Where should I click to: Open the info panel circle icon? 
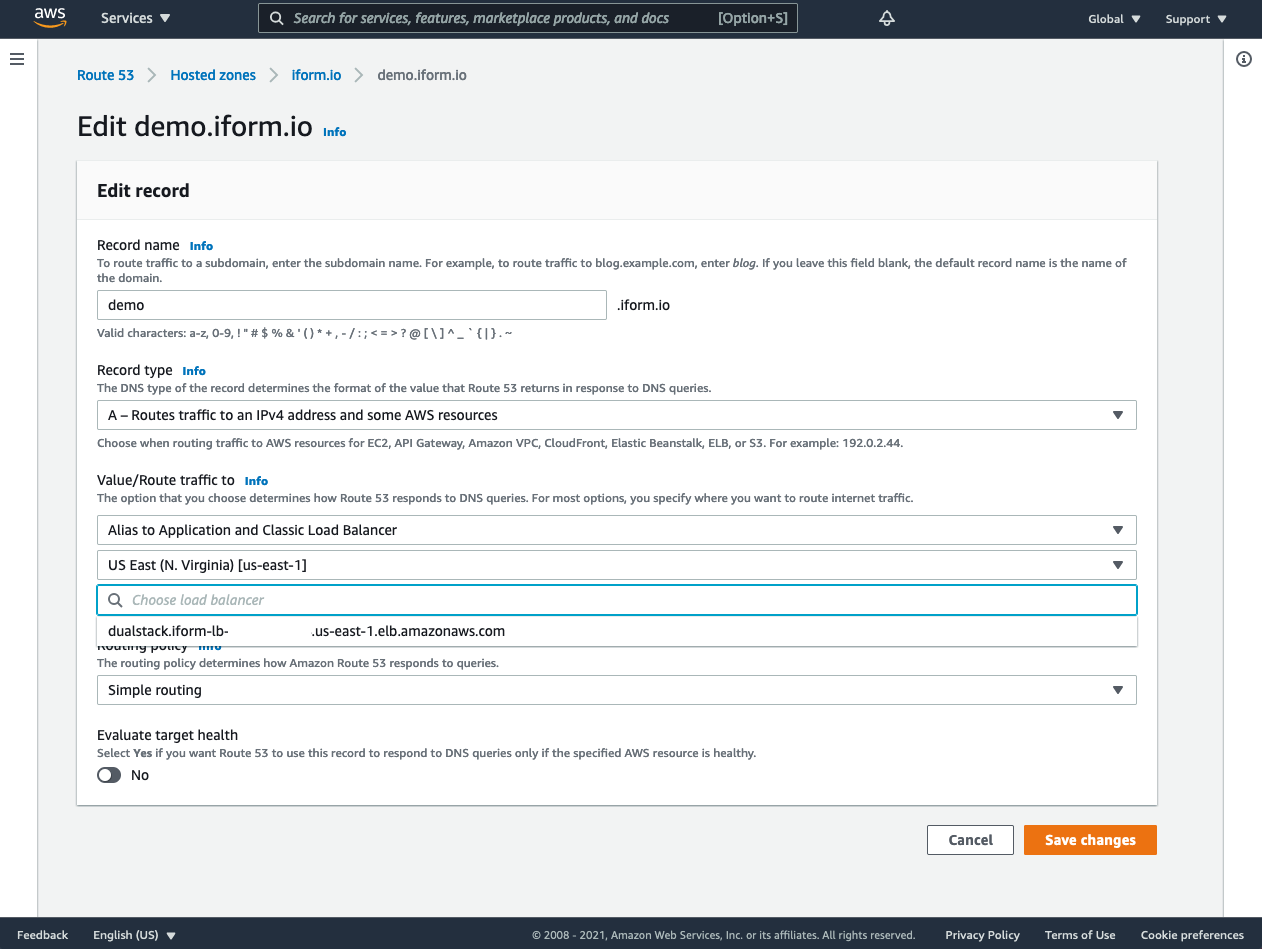click(x=1244, y=59)
